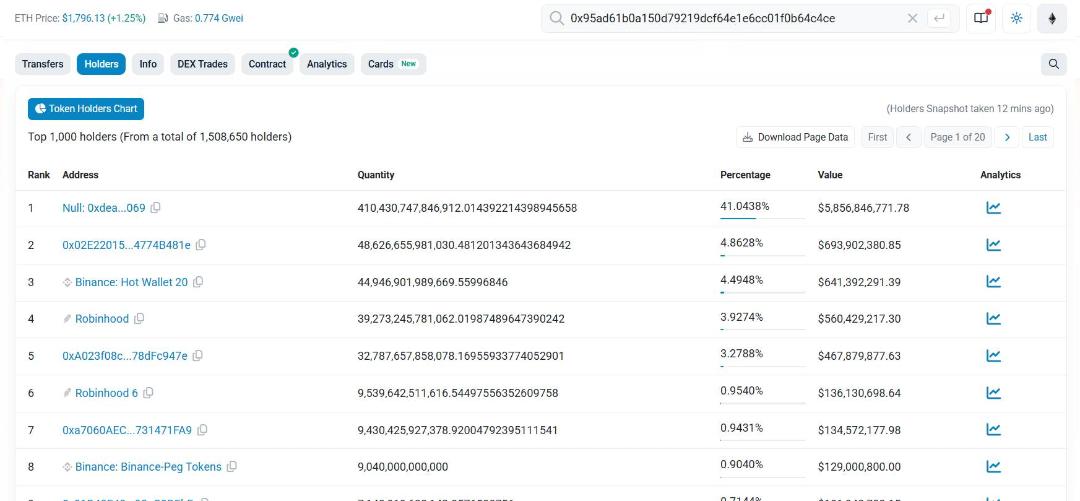
Task: Click value $129,000,800.00
Action: [859, 467]
